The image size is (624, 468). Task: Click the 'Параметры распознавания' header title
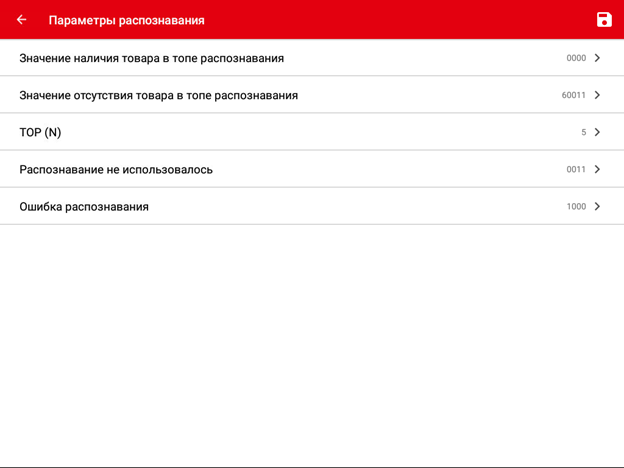click(x=126, y=20)
